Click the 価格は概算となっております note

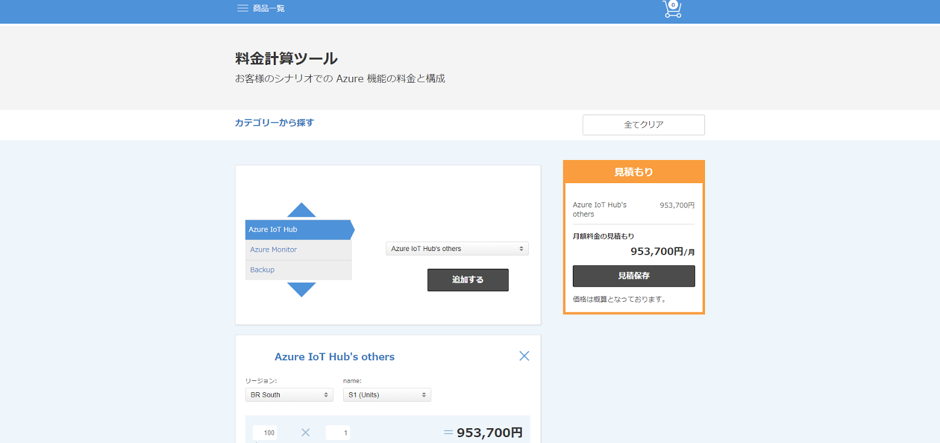tap(619, 299)
